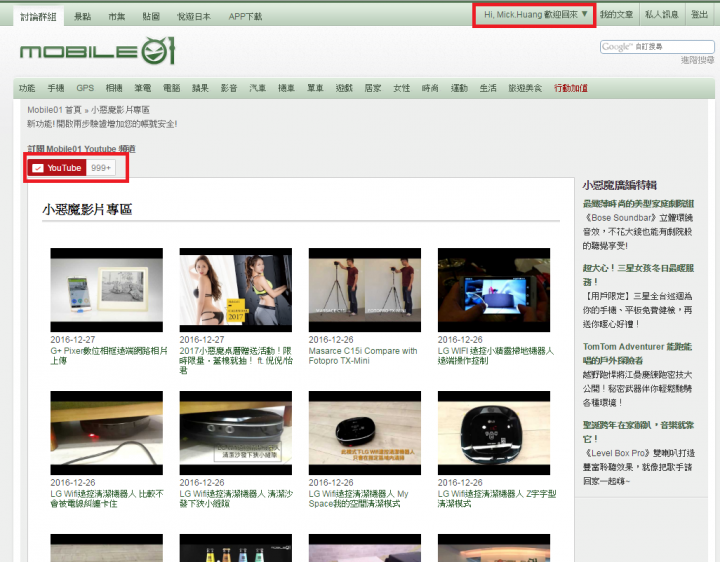Screen dimensions: 720x562
Task: Click the 訂閱 Mobile01 Youtube 頻道 link
Action: click(81, 149)
